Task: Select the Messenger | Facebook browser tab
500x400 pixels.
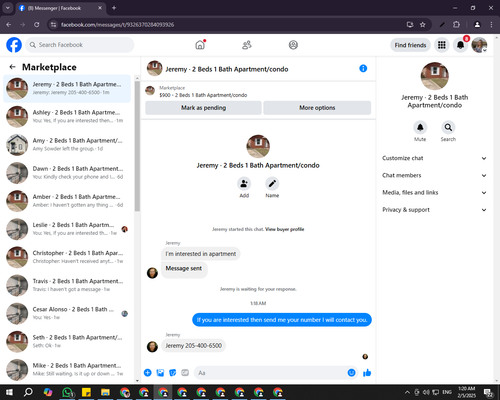Action: pyautogui.click(x=60, y=8)
